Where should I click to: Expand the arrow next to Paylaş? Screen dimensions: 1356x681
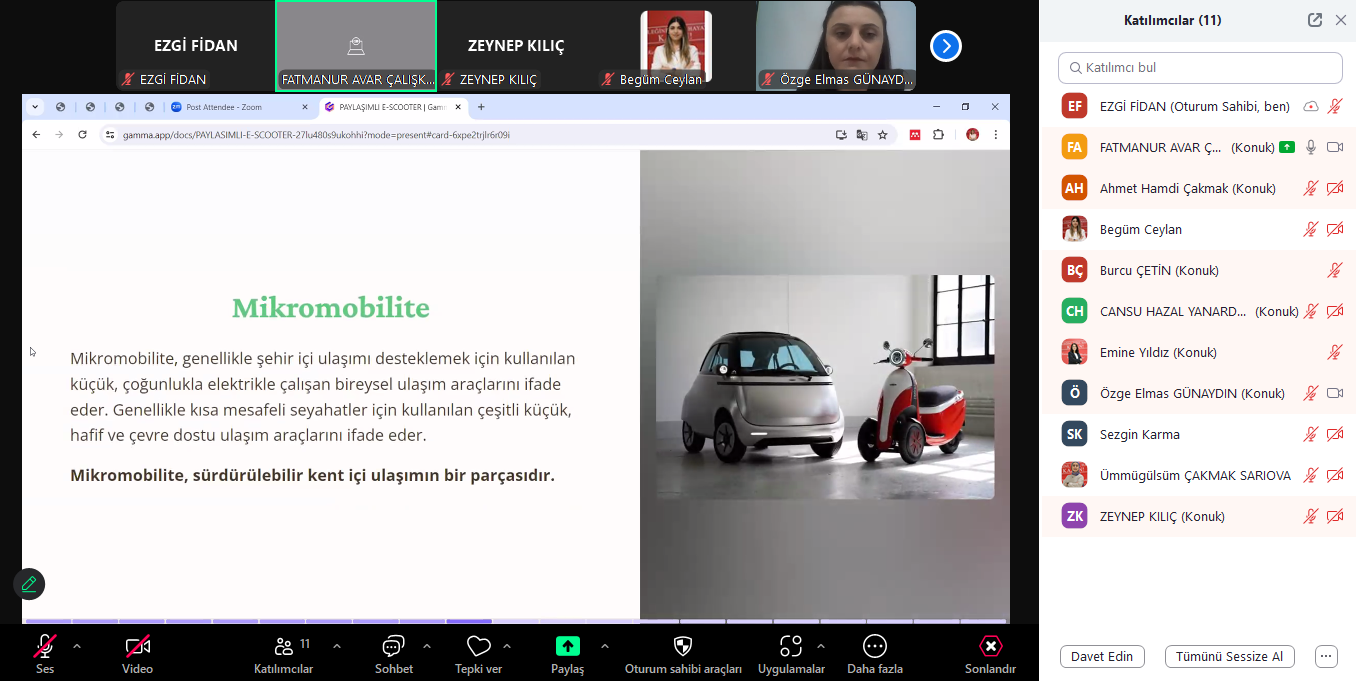coord(607,646)
